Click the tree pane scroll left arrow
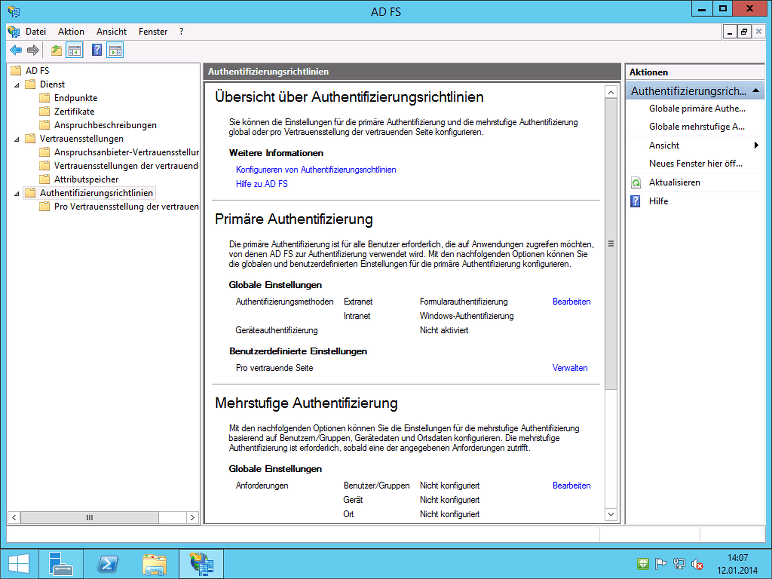The width and height of the screenshot is (772, 579). (x=14, y=517)
